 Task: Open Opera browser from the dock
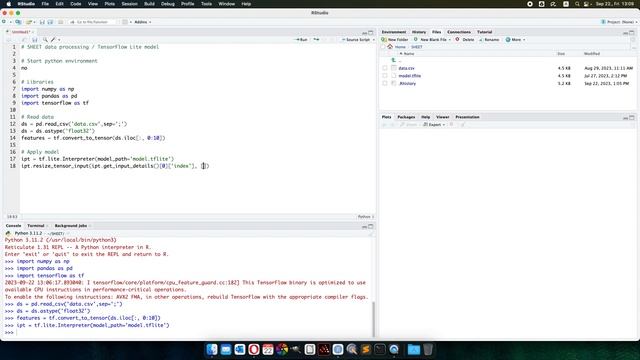click(254, 349)
